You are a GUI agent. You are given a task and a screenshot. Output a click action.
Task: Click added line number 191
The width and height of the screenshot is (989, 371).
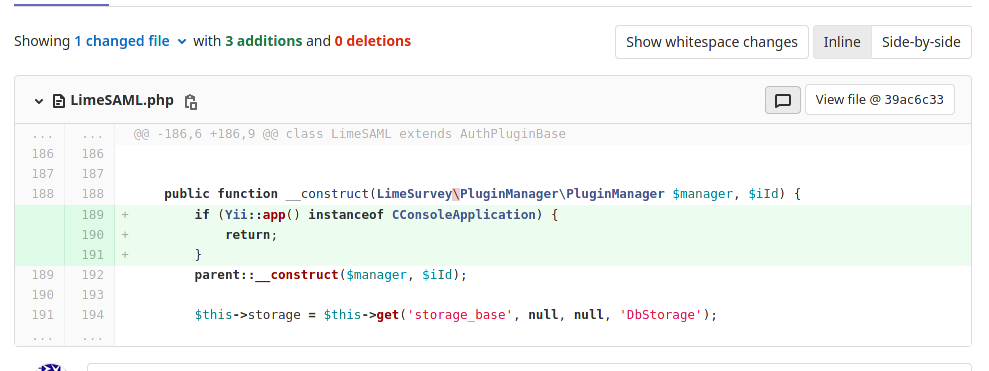pyautogui.click(x=93, y=255)
